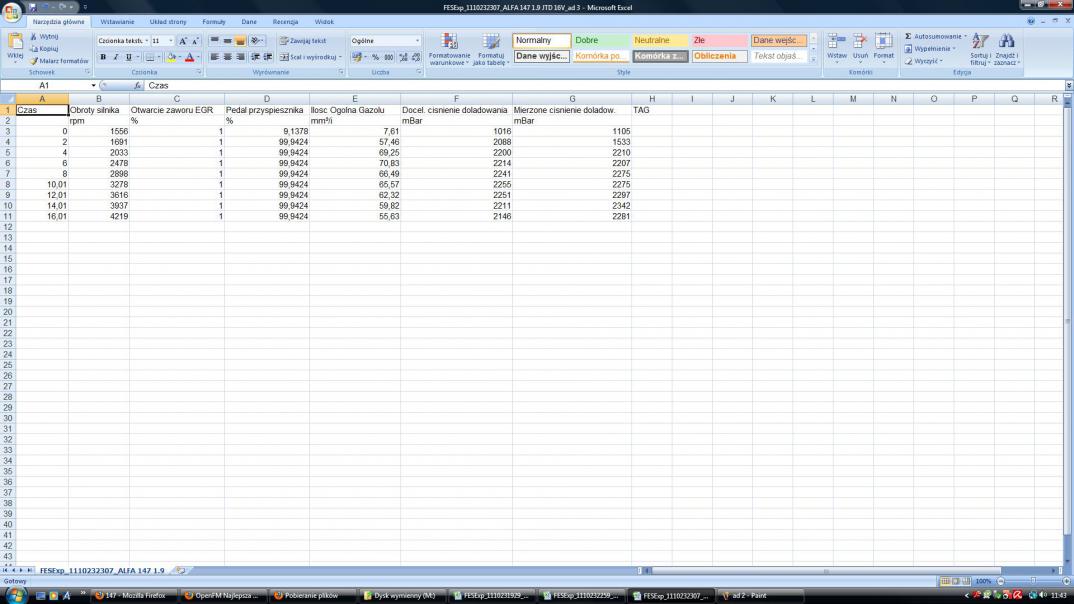
Task: Switch to Mozilla Firefox 147 taskbar window
Action: click(133, 596)
